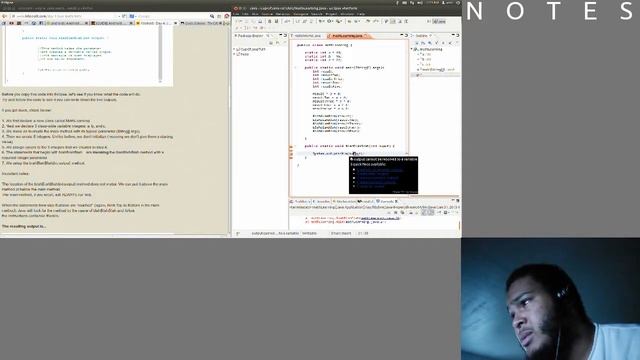Click the first quick fix link in popup
The height and width of the screenshot is (360, 640).
tap(380, 169)
